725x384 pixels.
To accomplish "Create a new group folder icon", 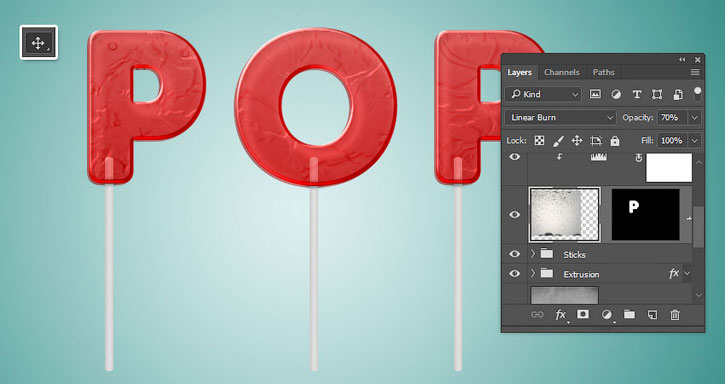I will coord(629,315).
